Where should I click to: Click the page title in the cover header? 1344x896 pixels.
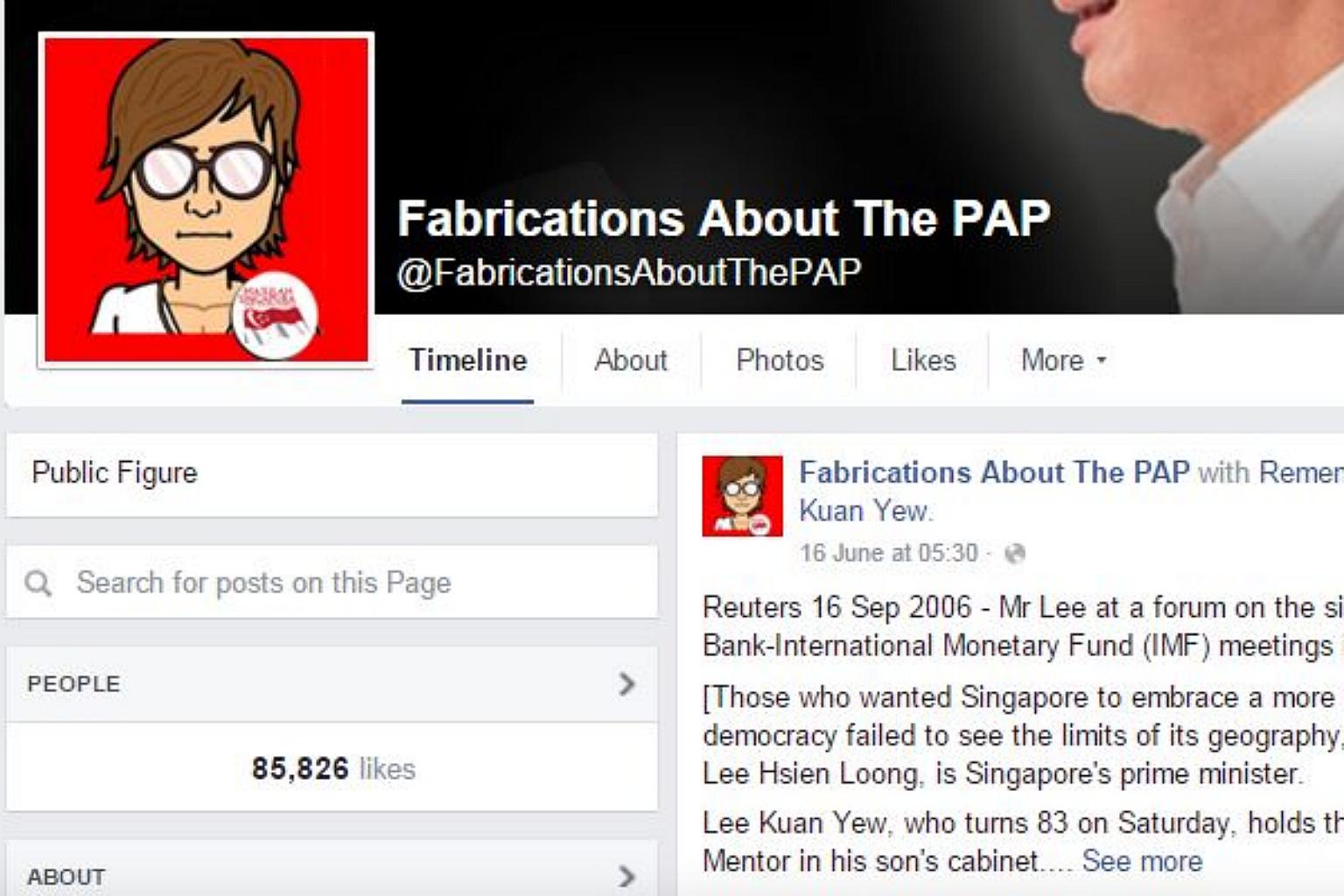[x=724, y=218]
